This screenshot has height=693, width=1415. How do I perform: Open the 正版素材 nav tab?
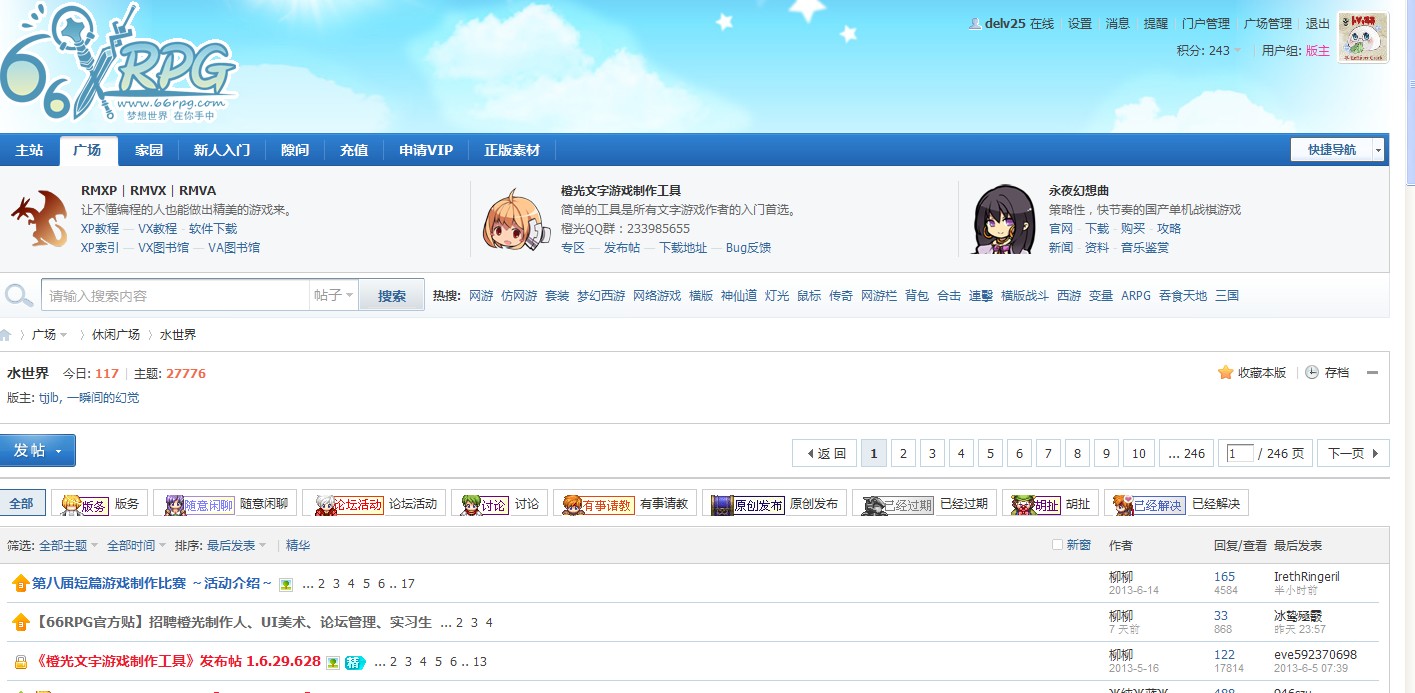512,151
